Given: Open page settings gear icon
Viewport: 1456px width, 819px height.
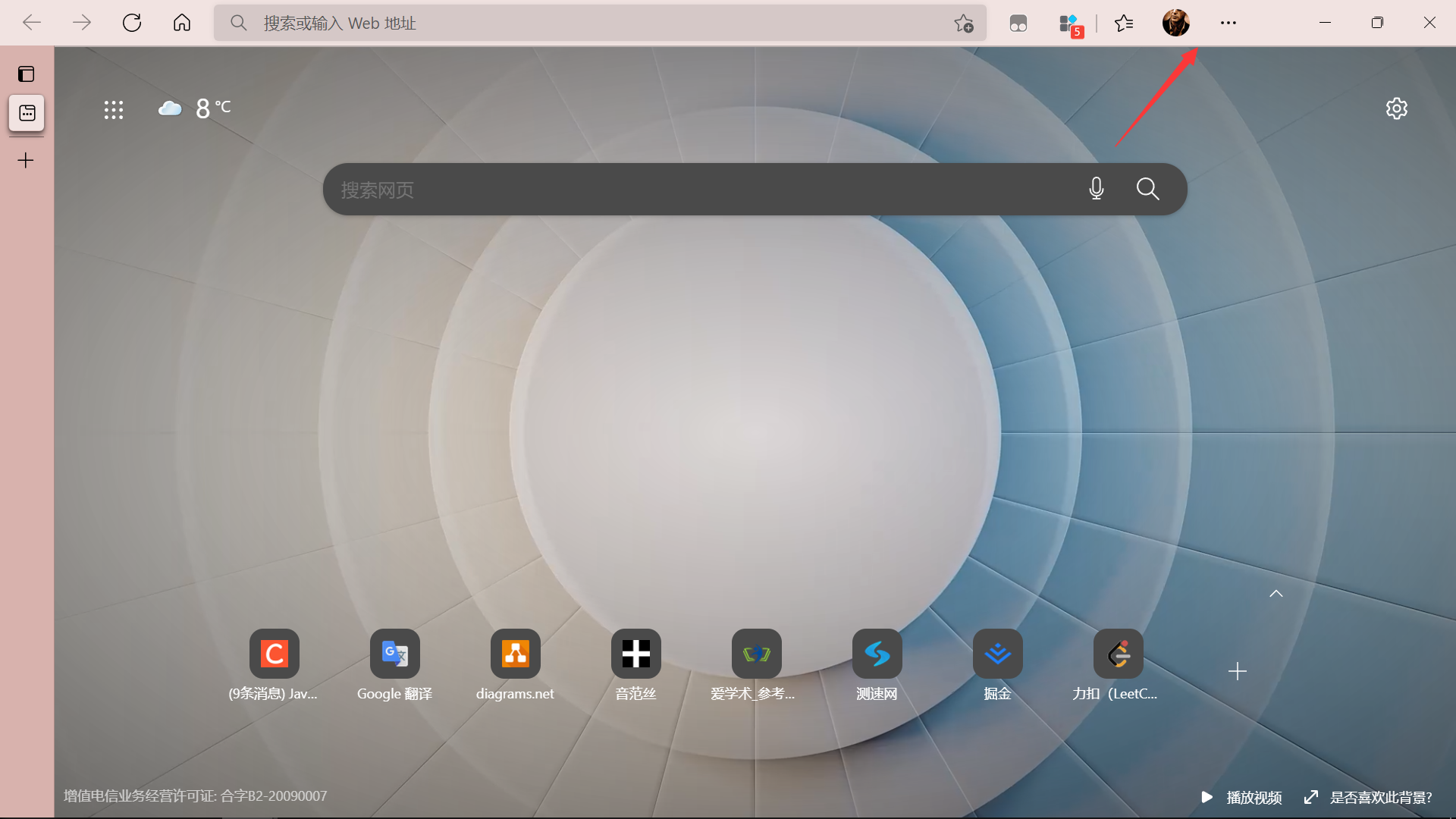Looking at the screenshot, I should (x=1396, y=108).
